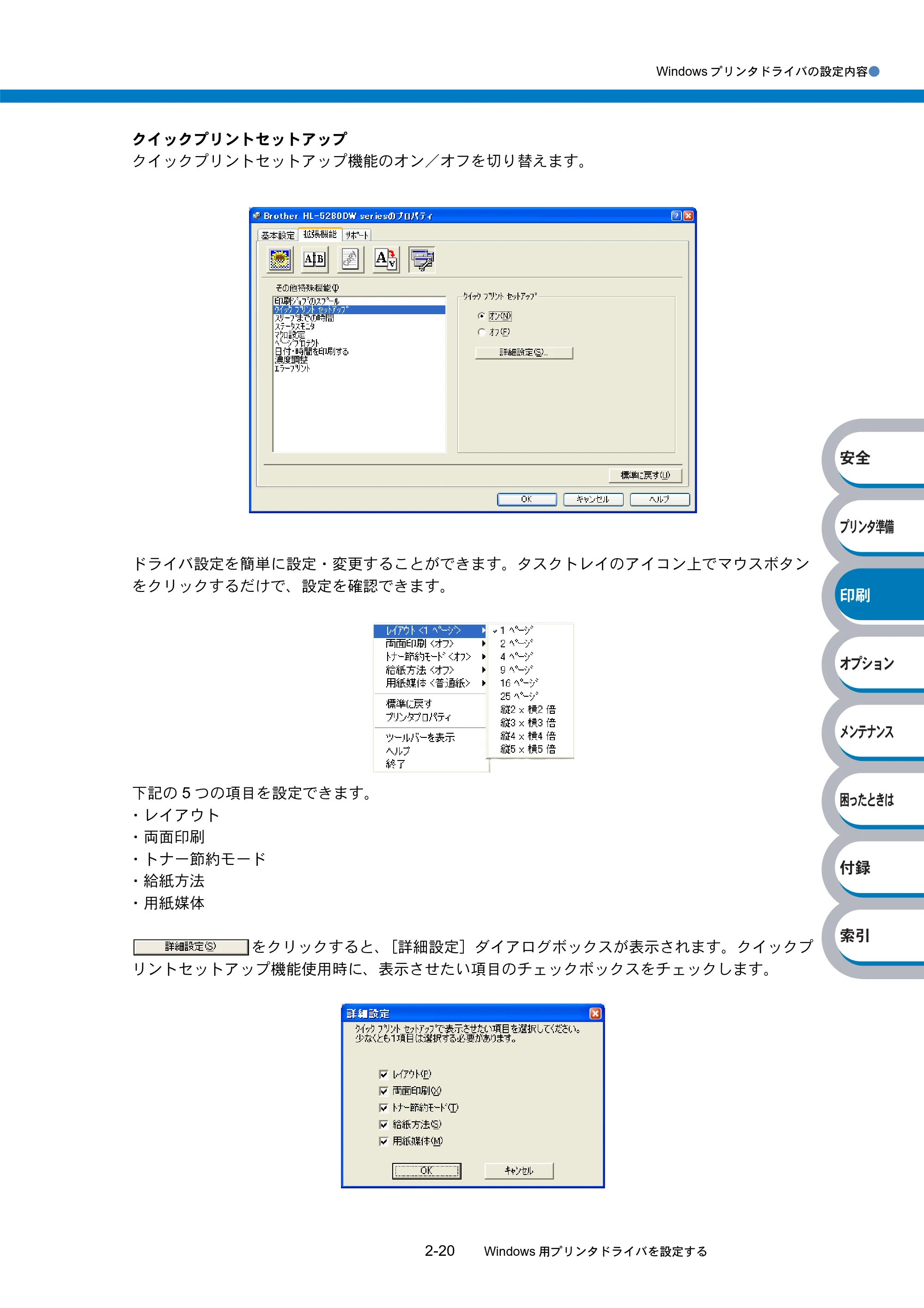
Task: Select マクロ設定 list item
Action: click(359, 335)
